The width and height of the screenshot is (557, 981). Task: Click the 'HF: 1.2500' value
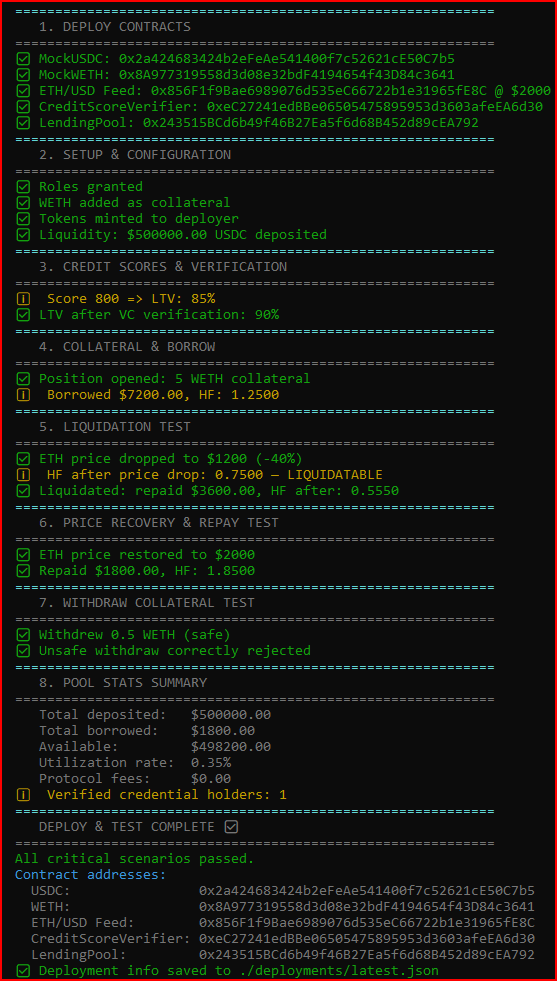click(x=239, y=395)
